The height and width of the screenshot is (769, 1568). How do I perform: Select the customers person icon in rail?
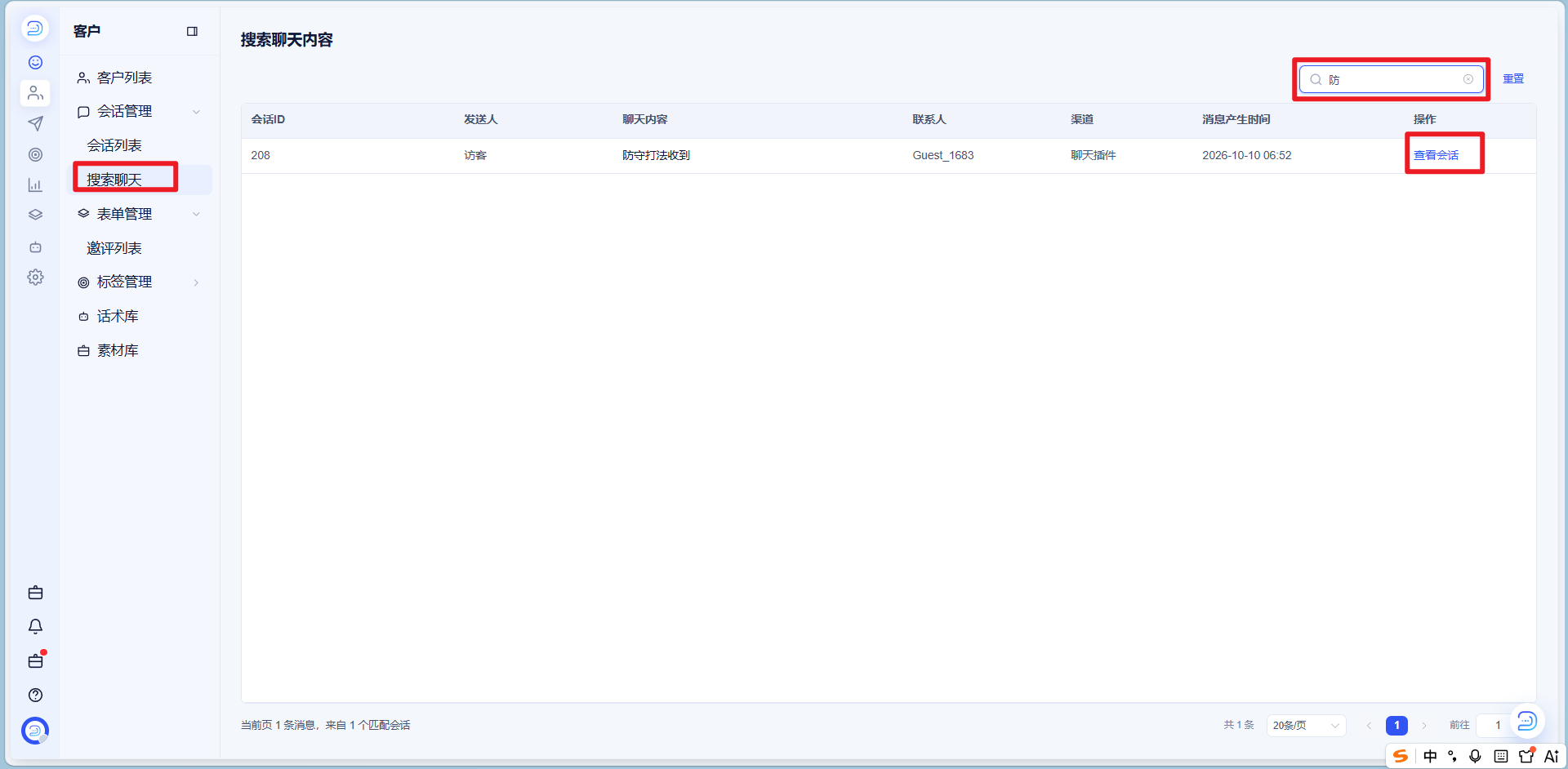35,93
